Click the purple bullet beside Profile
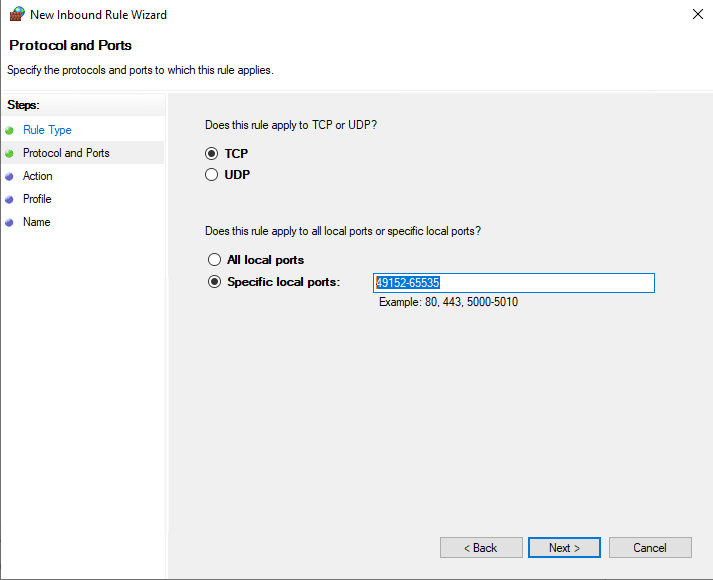The height and width of the screenshot is (580, 713). coord(9,200)
